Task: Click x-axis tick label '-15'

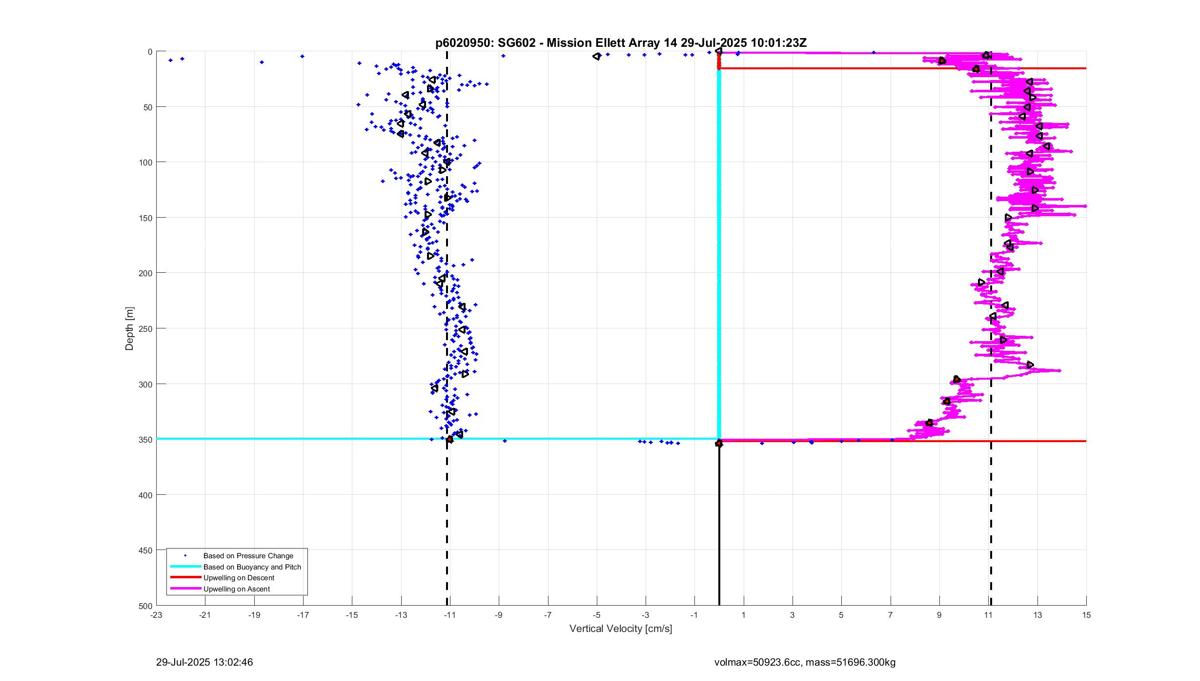Action: (x=352, y=615)
